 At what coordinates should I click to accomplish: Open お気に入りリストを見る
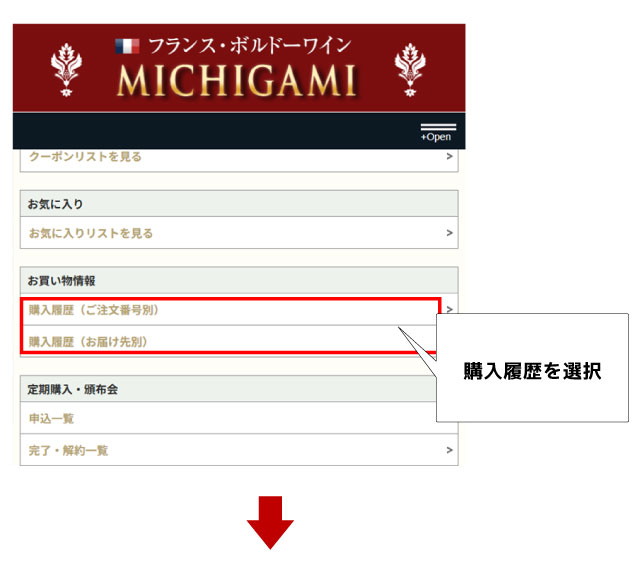point(91,233)
